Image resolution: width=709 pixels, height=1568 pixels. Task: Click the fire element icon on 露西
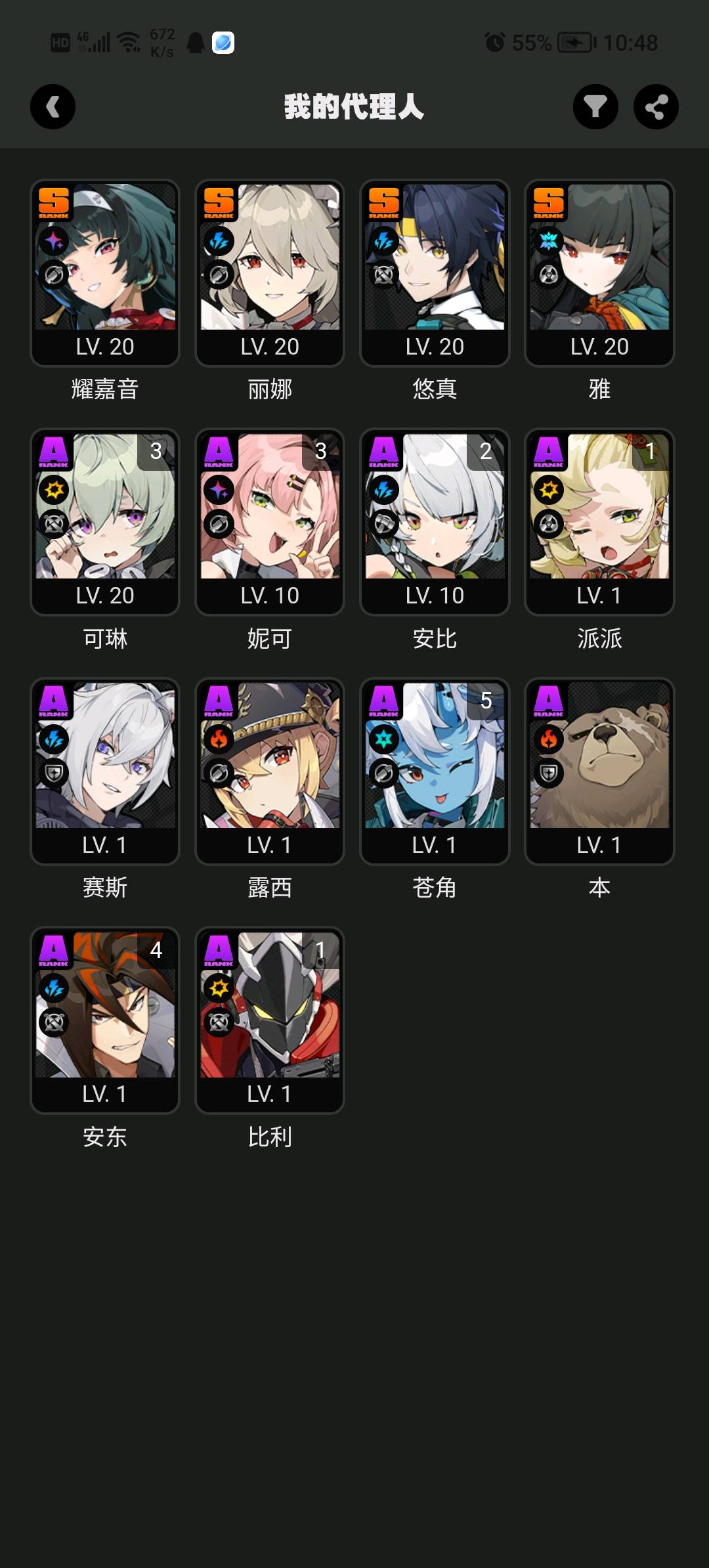coord(219,739)
